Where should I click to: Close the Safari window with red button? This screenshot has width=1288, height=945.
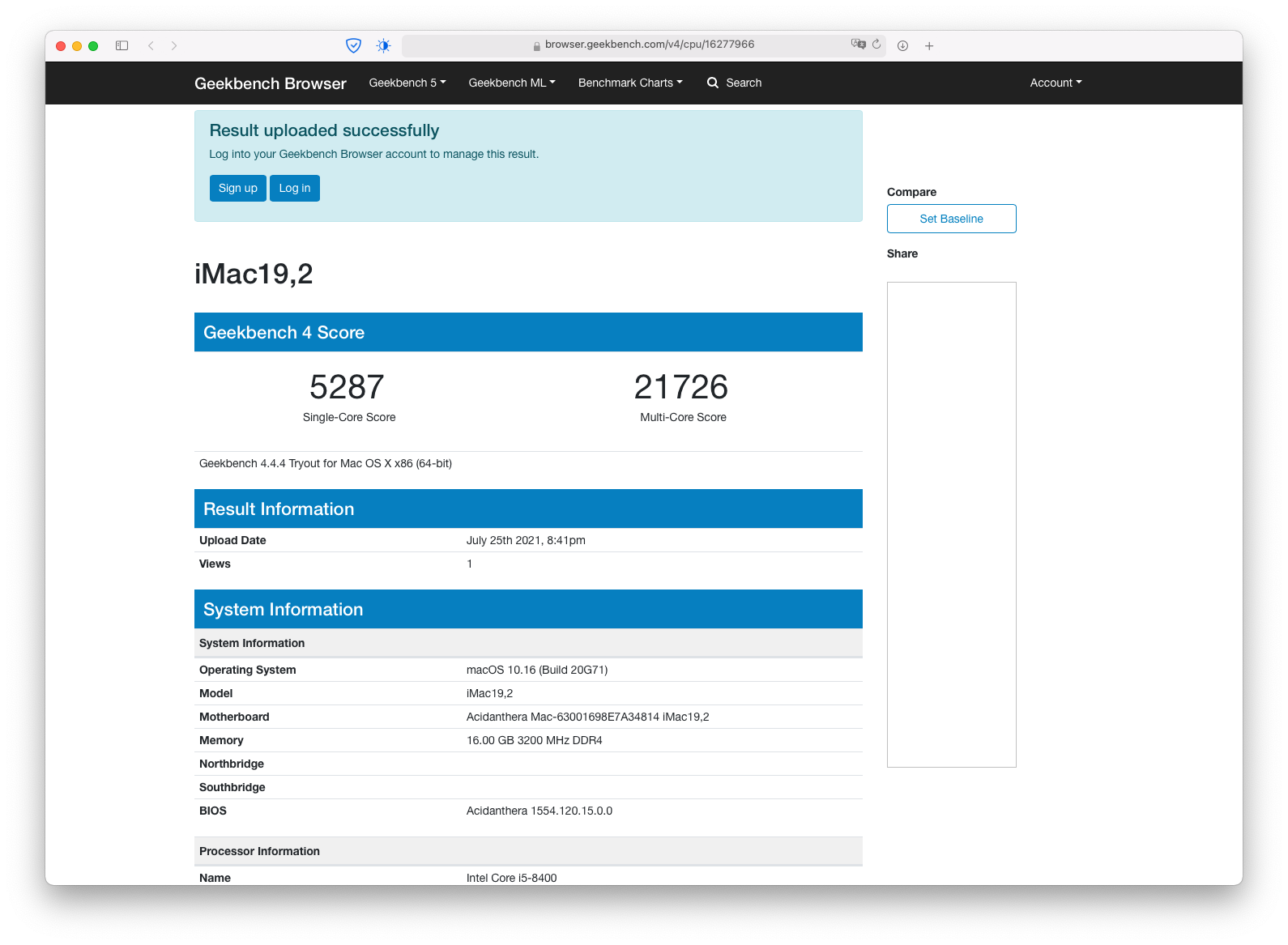[61, 46]
